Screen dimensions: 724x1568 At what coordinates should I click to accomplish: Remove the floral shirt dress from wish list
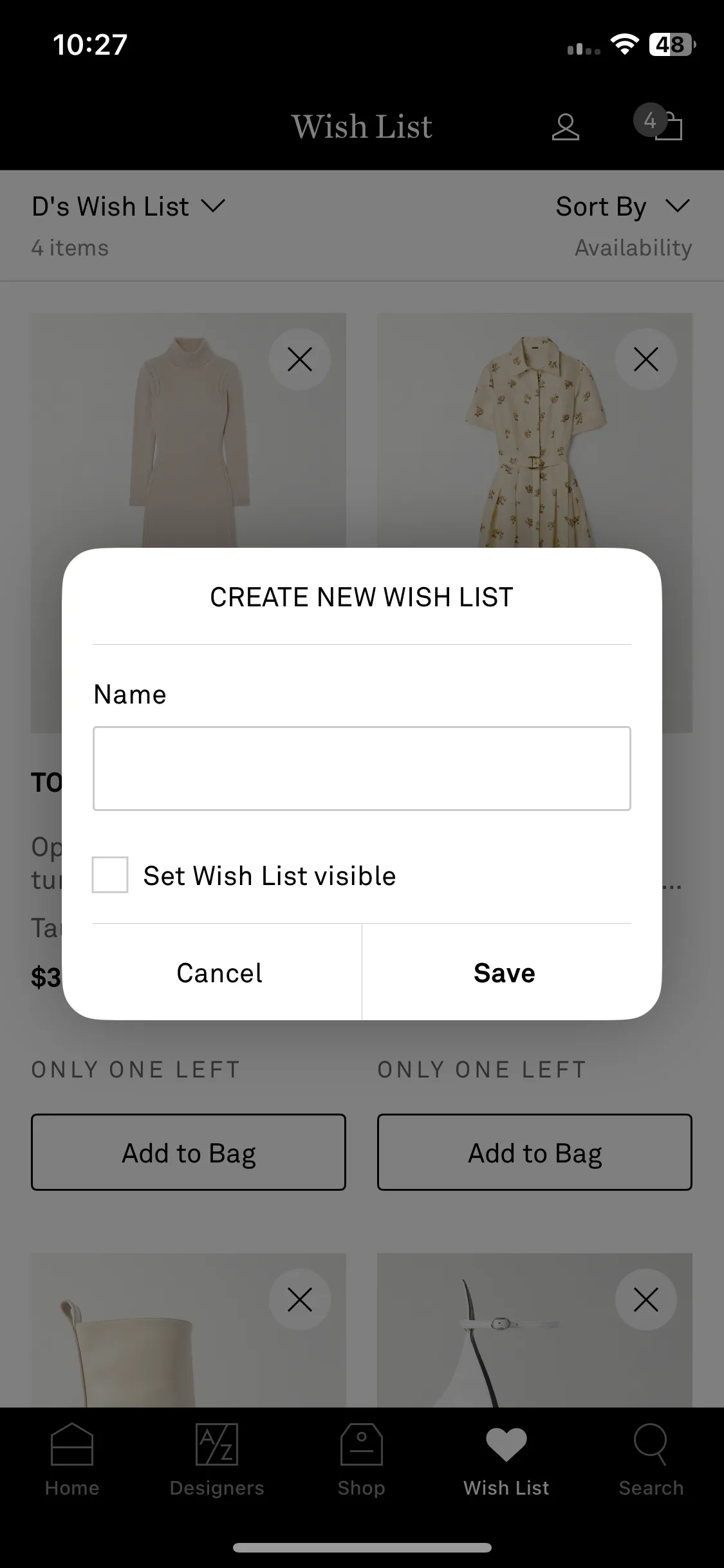(x=645, y=359)
